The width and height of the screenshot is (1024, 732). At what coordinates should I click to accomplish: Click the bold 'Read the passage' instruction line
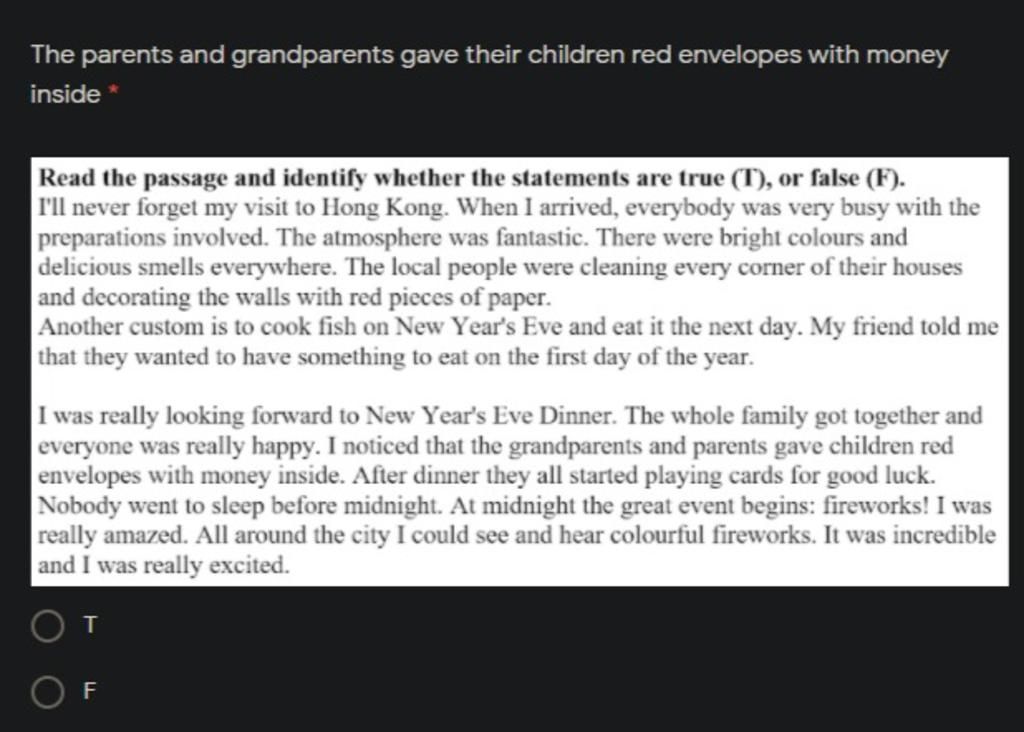pyautogui.click(x=472, y=178)
